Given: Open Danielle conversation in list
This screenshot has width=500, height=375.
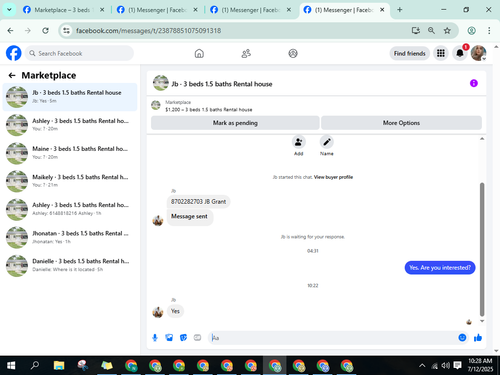Looking at the screenshot, I should (70, 265).
